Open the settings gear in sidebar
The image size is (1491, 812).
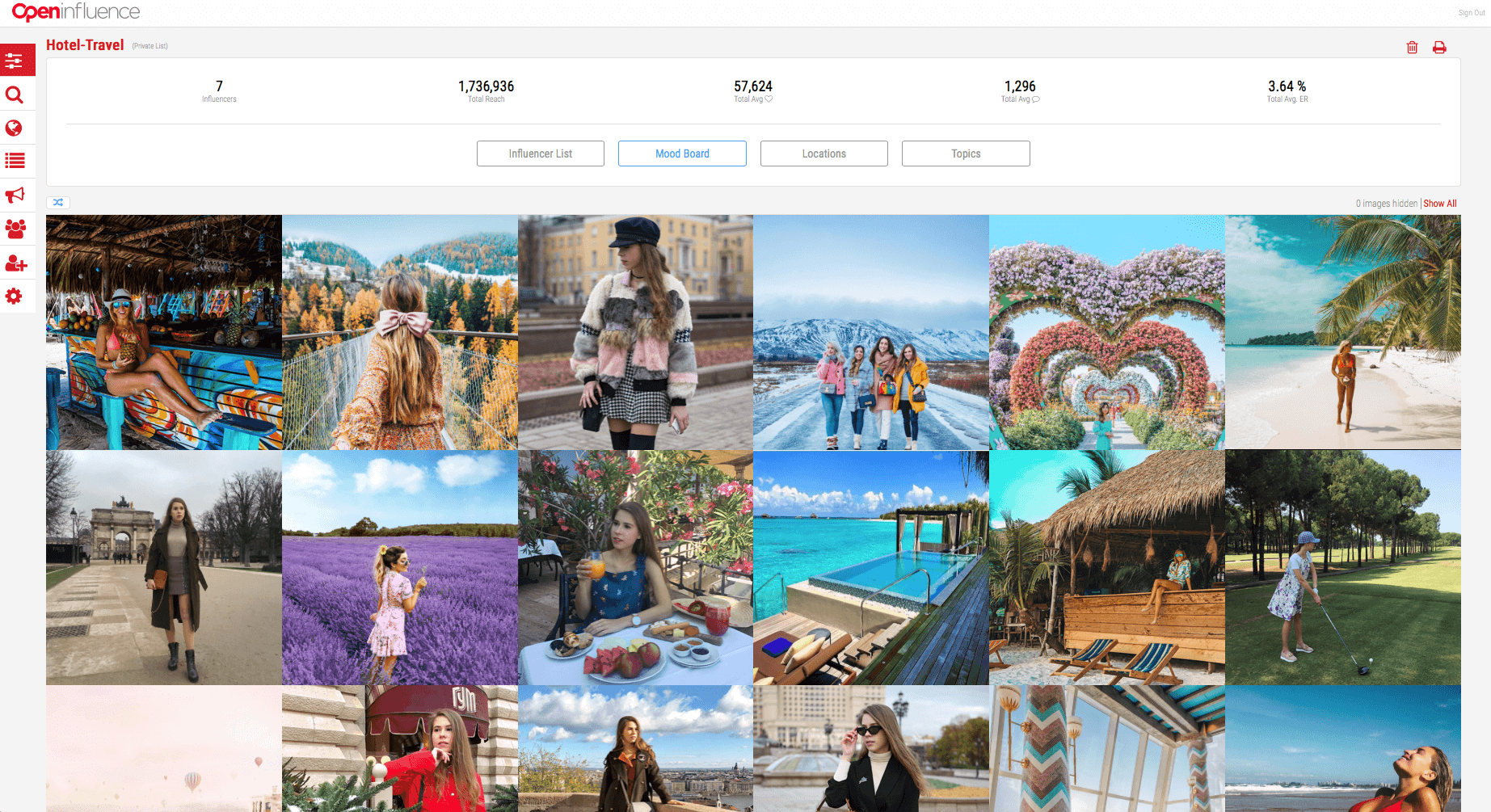tap(14, 297)
